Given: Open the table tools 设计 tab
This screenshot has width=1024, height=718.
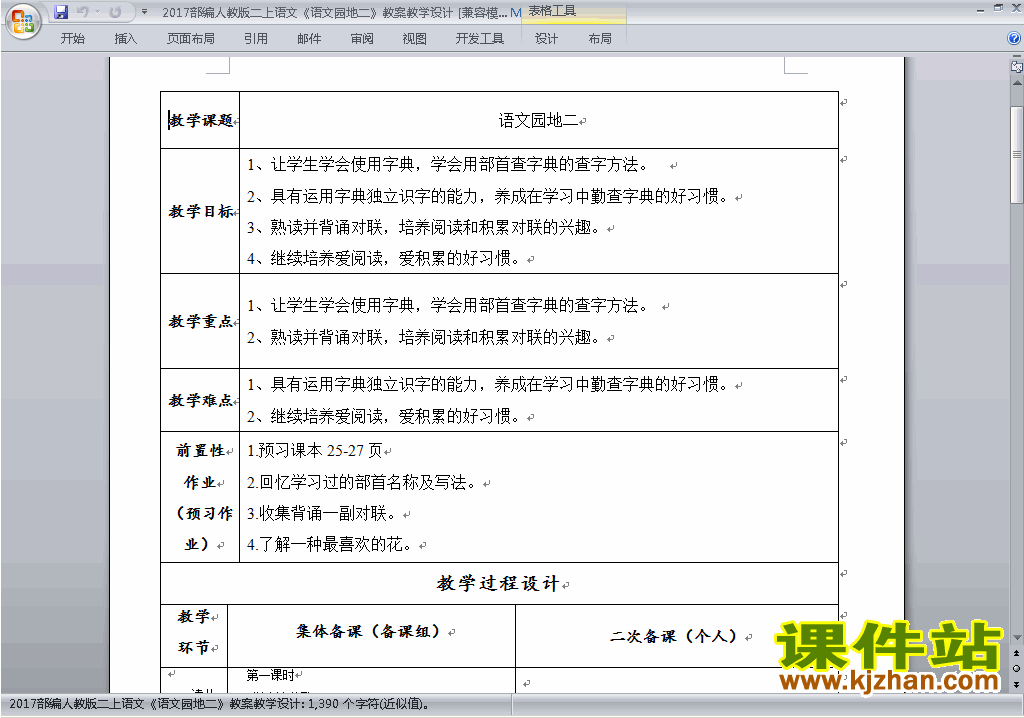Looking at the screenshot, I should coord(546,39).
